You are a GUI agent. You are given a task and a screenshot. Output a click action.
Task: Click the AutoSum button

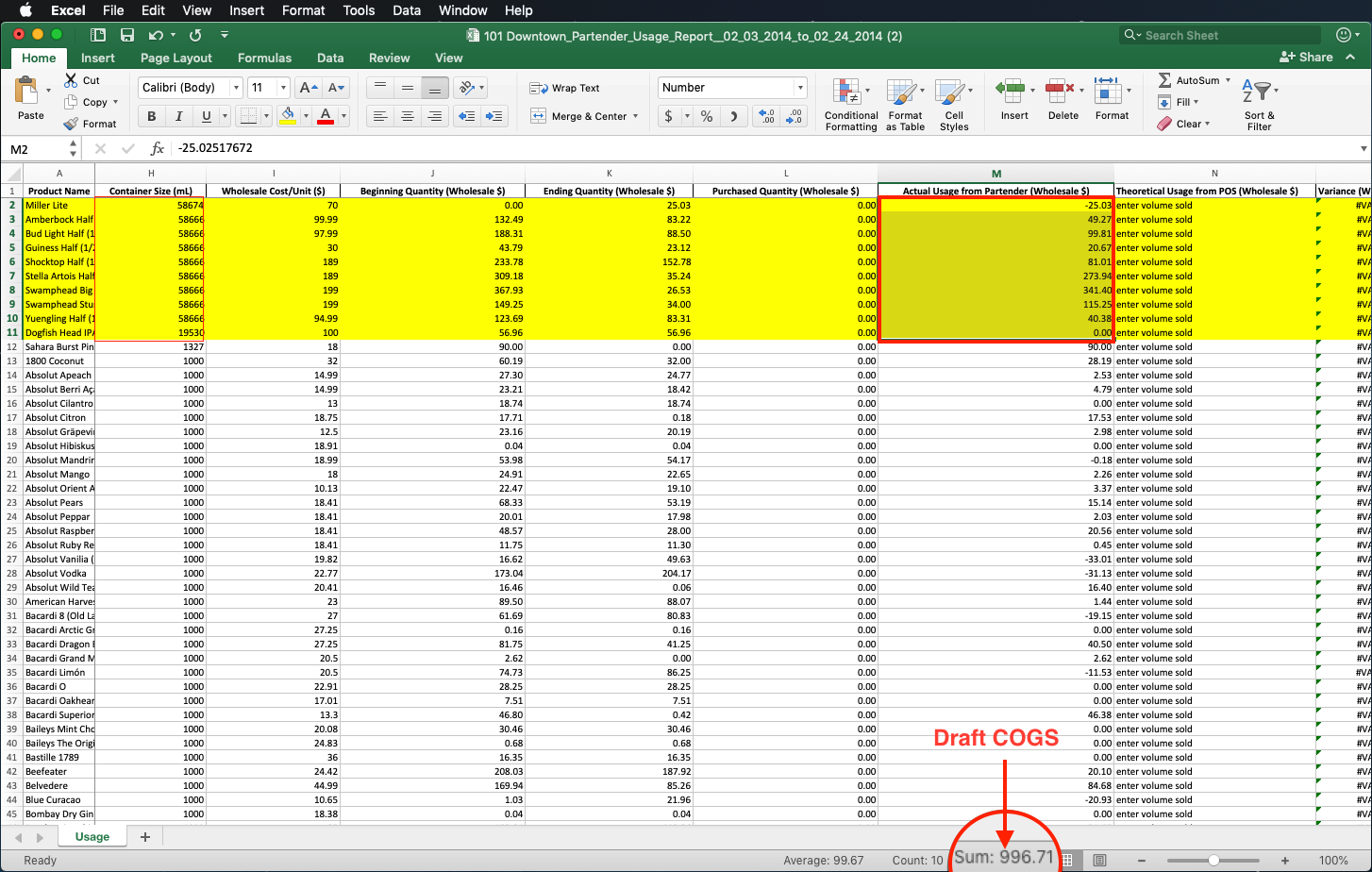(1188, 80)
